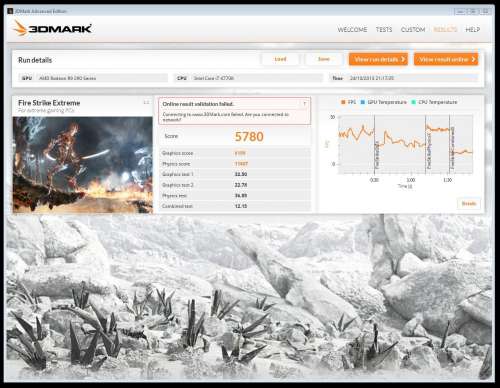
Task: Maximize the 3DMark window
Action: point(472,11)
